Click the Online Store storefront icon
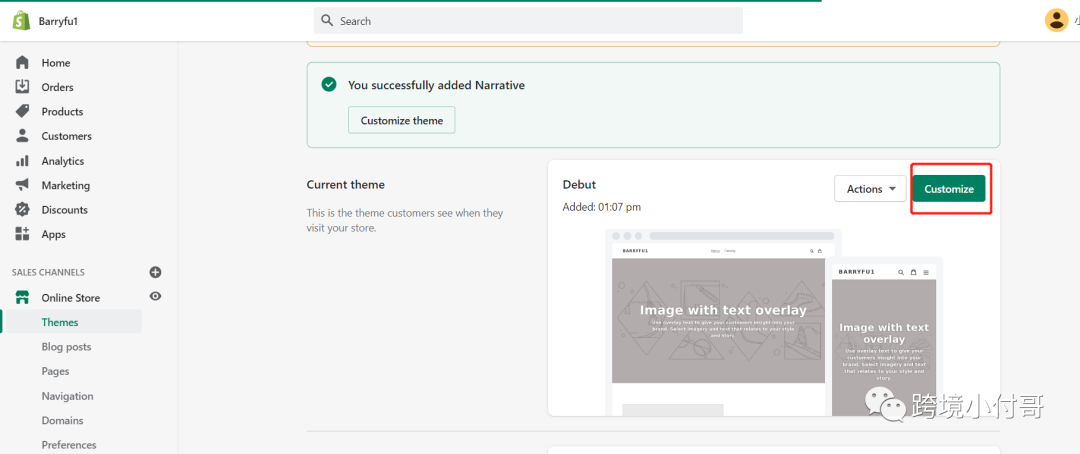Image resolution: width=1080 pixels, height=454 pixels. 22,298
